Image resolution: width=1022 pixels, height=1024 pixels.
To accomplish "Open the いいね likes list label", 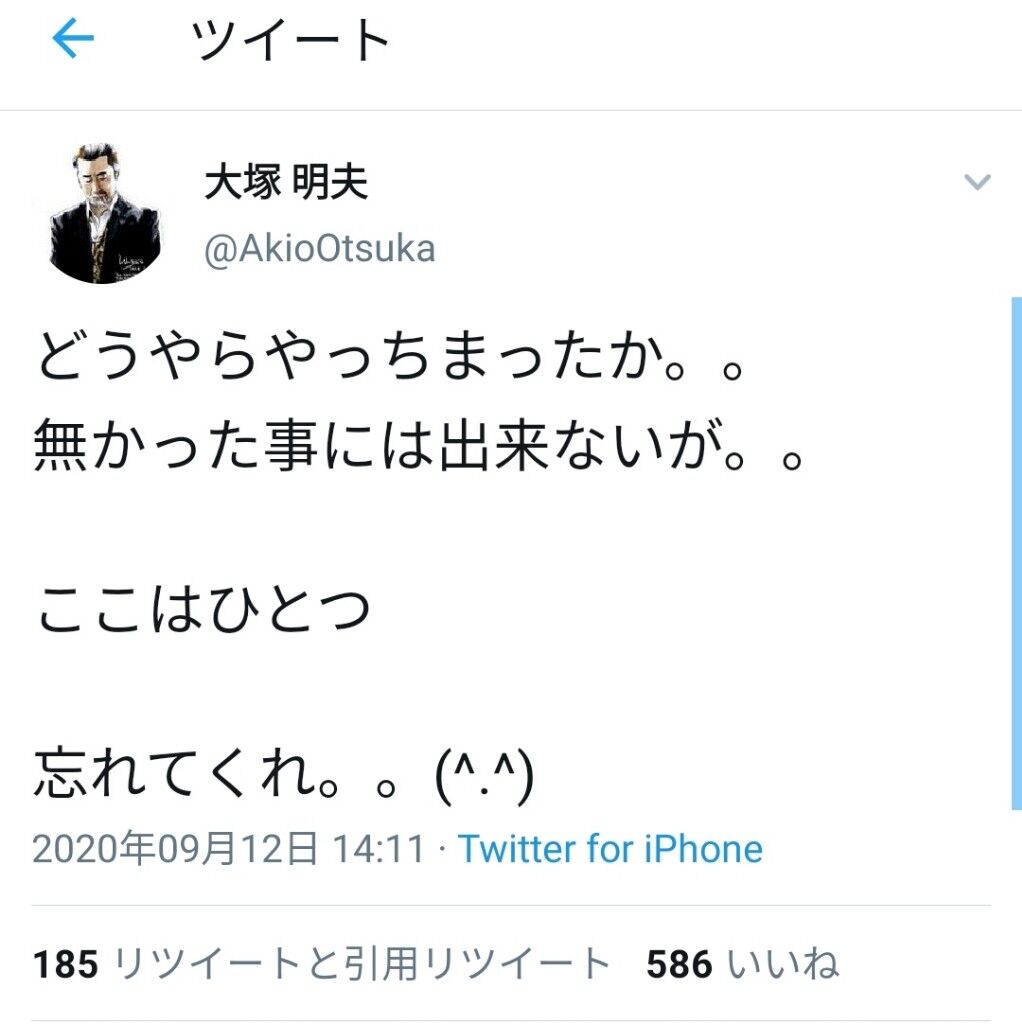I will click(x=783, y=964).
